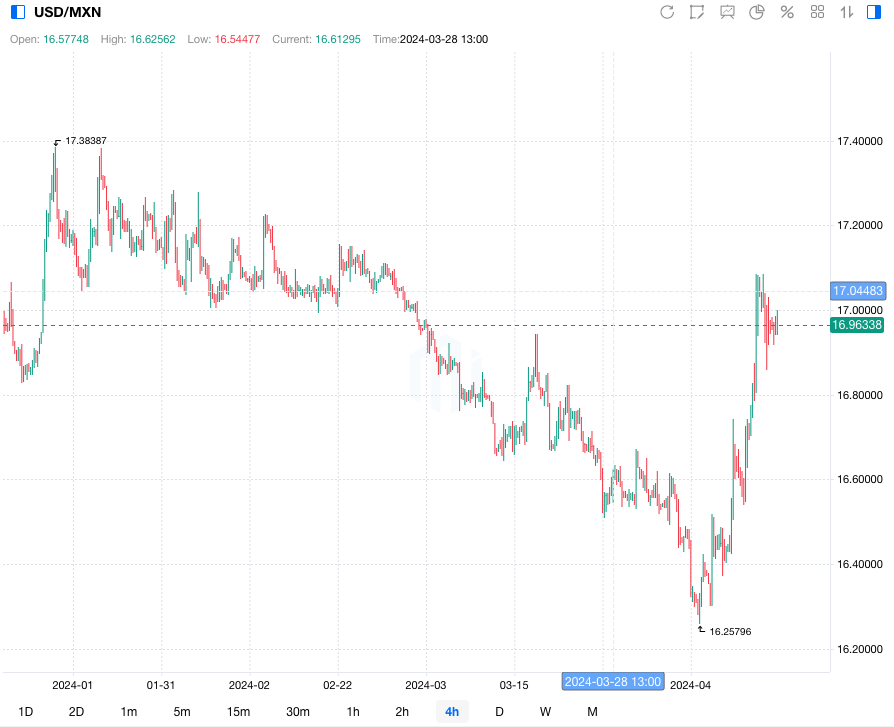Open the drawing tools icon
The width and height of the screenshot is (894, 727).
click(x=697, y=12)
